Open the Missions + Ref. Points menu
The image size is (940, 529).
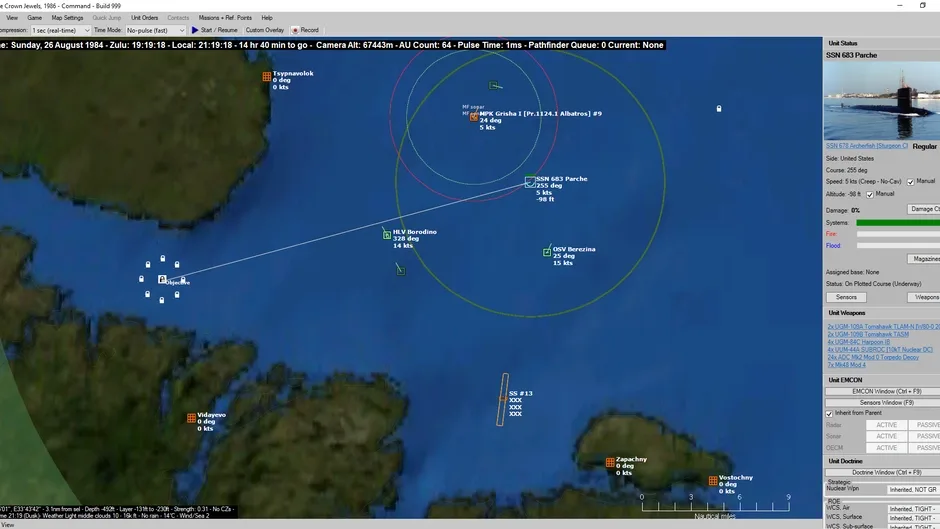tap(225, 18)
